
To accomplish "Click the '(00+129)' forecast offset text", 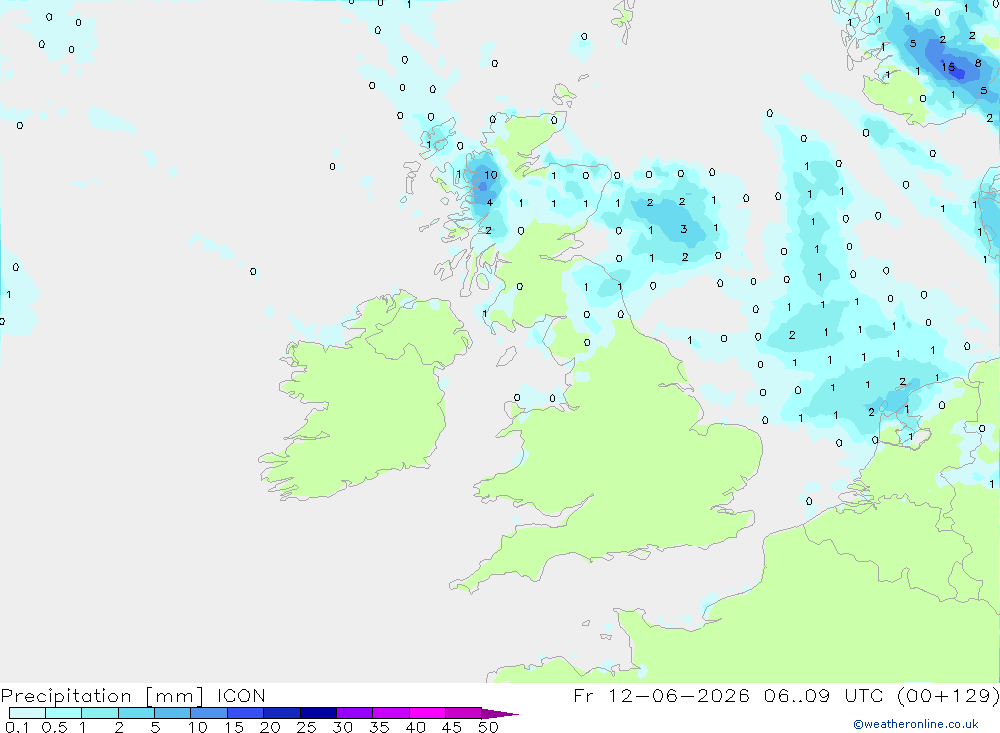I will [x=948, y=695].
